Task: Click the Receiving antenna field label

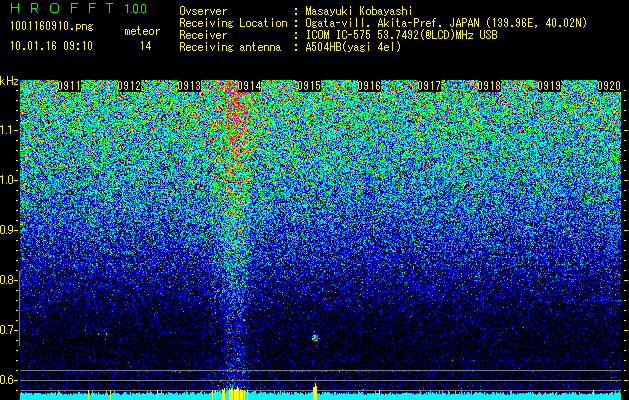Action: [x=230, y=47]
